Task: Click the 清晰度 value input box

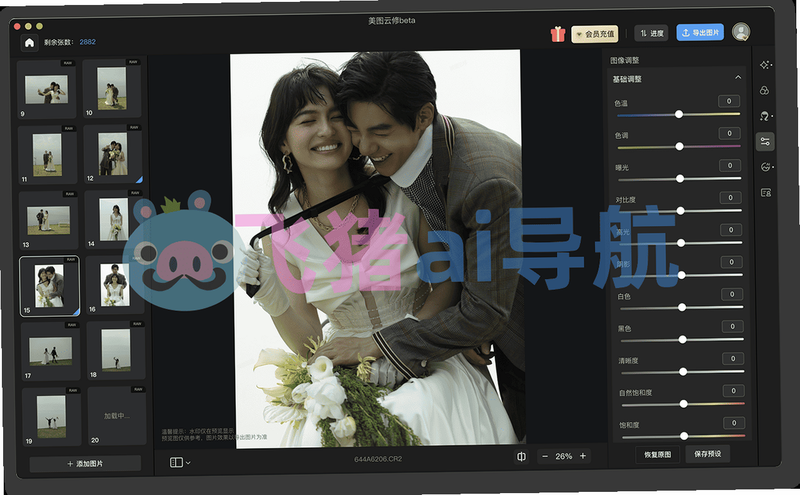Action: point(733,358)
